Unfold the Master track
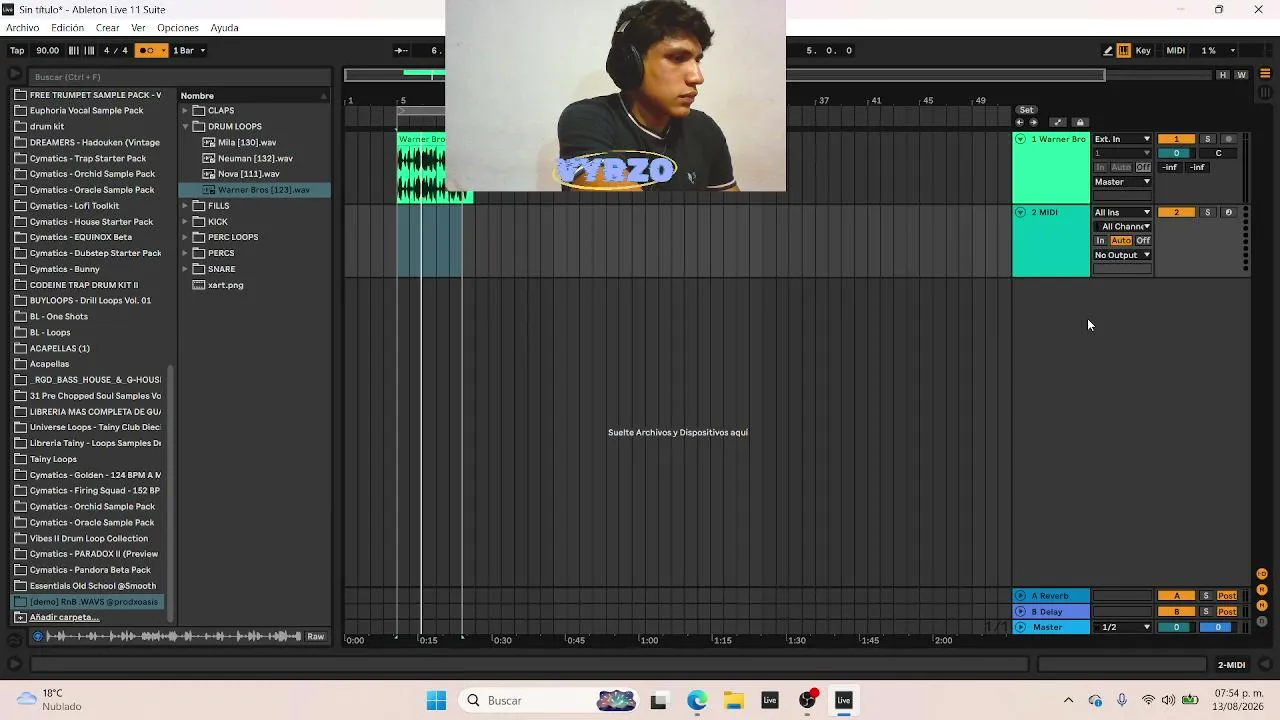Image resolution: width=1280 pixels, height=720 pixels. (1020, 627)
